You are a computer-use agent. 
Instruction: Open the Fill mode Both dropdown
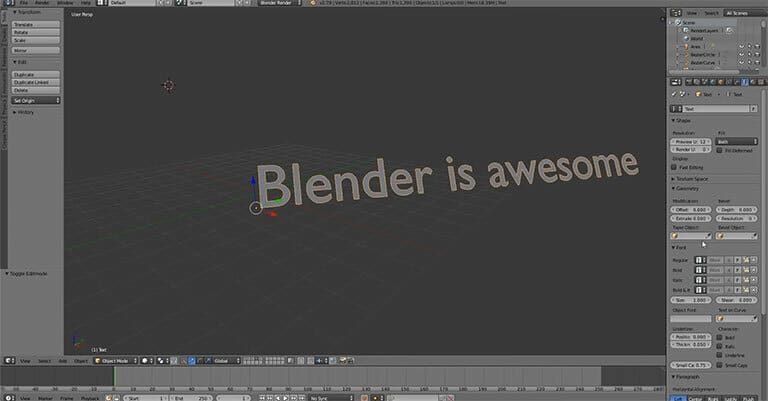(737, 142)
